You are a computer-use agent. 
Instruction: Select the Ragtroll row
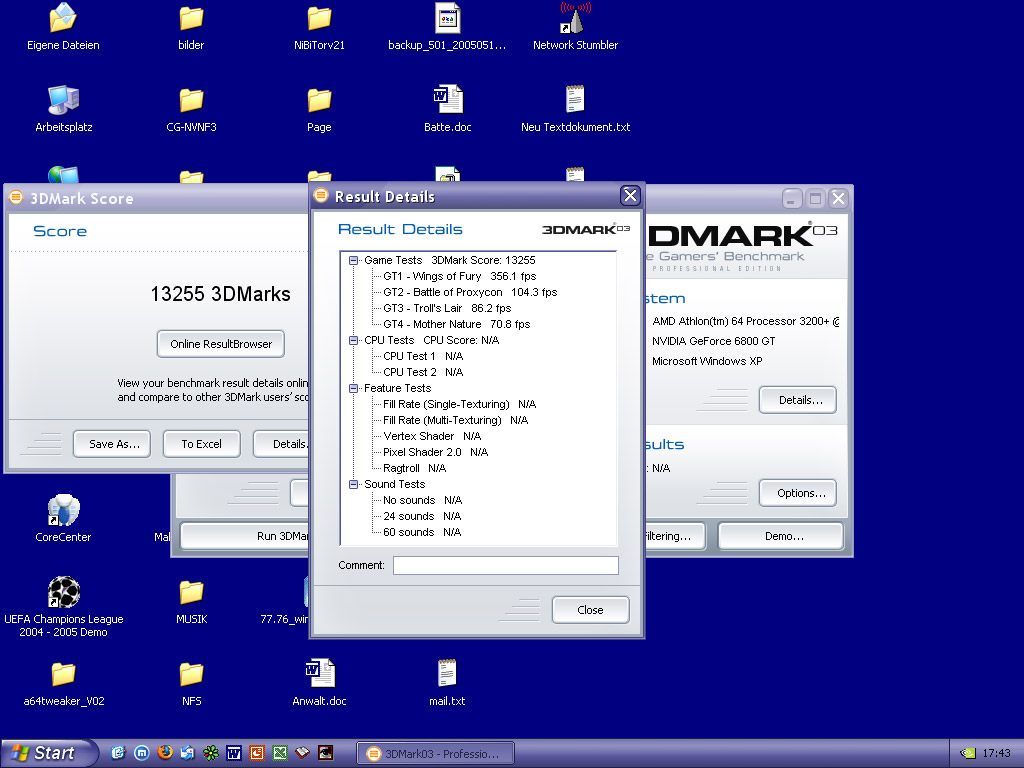coord(415,468)
